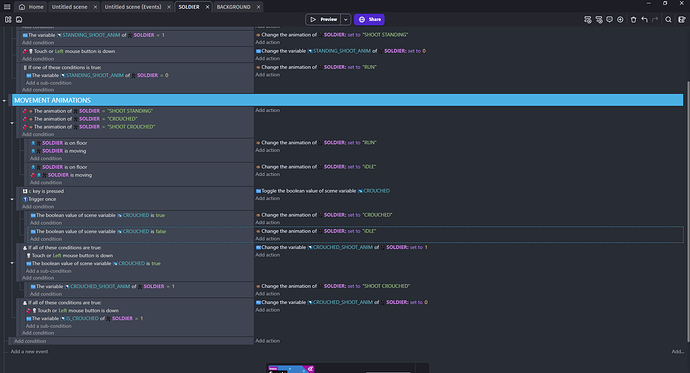
Task: Open the project manager panel icon
Action: pos(8,19)
